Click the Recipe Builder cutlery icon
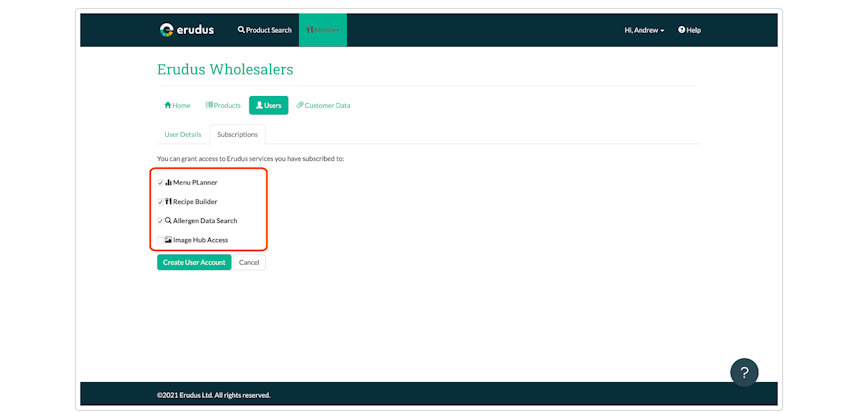Image resolution: width=858 pixels, height=412 pixels. point(169,201)
